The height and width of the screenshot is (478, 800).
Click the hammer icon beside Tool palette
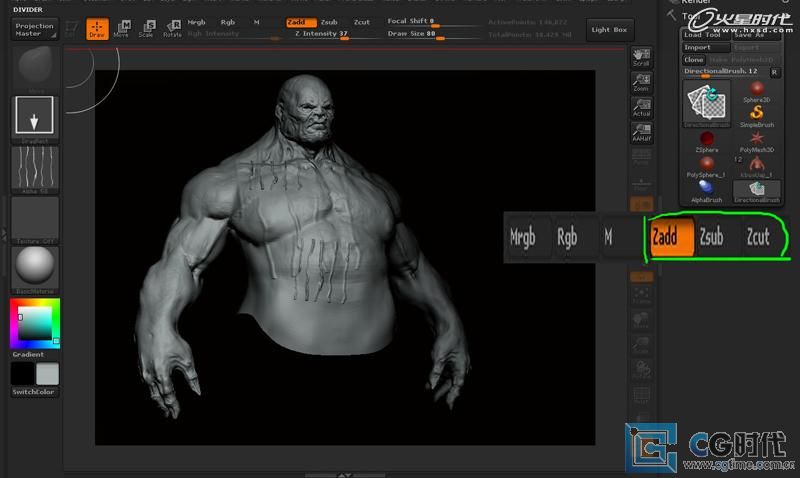(671, 15)
